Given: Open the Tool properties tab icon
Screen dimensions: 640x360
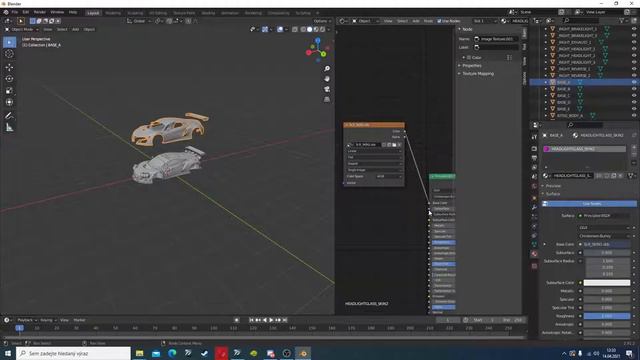Looking at the screenshot, I should click(x=534, y=137).
